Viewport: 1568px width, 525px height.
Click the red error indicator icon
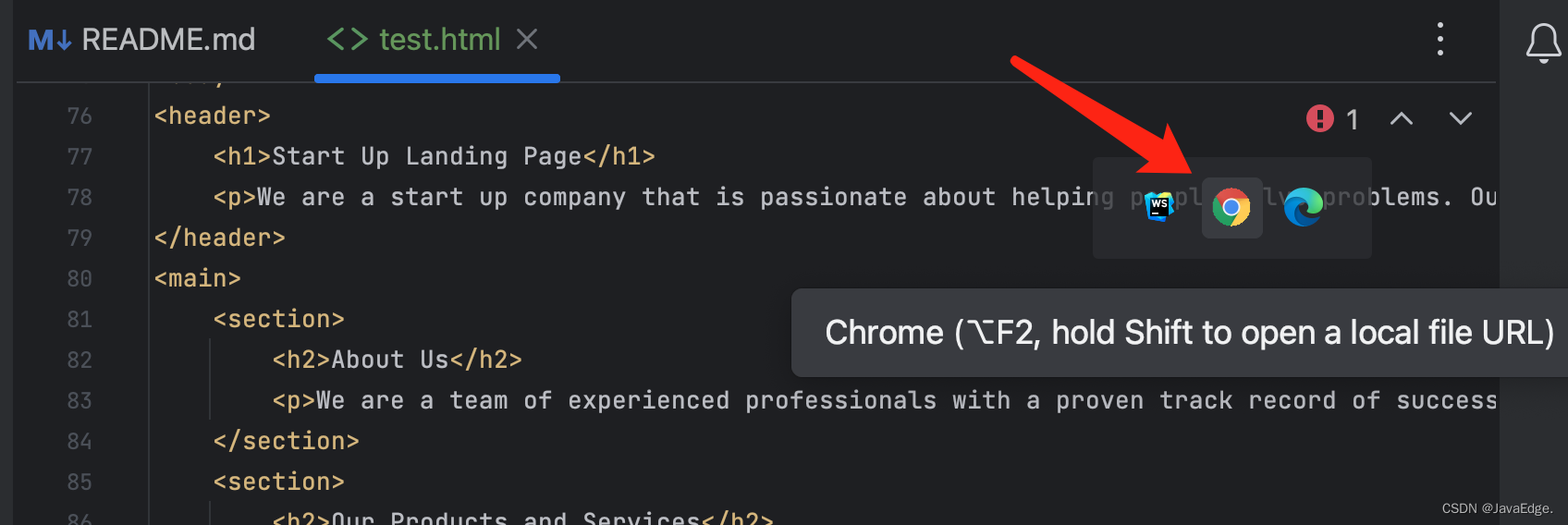click(x=1319, y=118)
